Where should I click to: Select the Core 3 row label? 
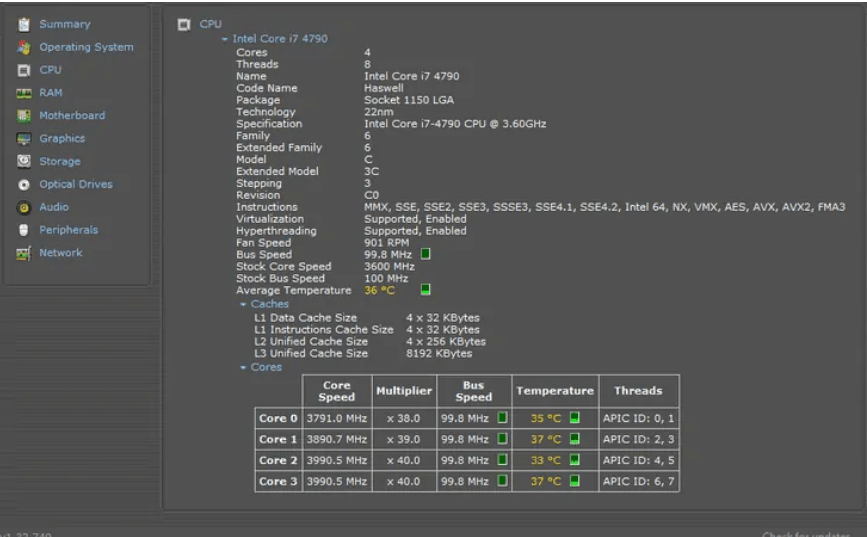[x=278, y=482]
